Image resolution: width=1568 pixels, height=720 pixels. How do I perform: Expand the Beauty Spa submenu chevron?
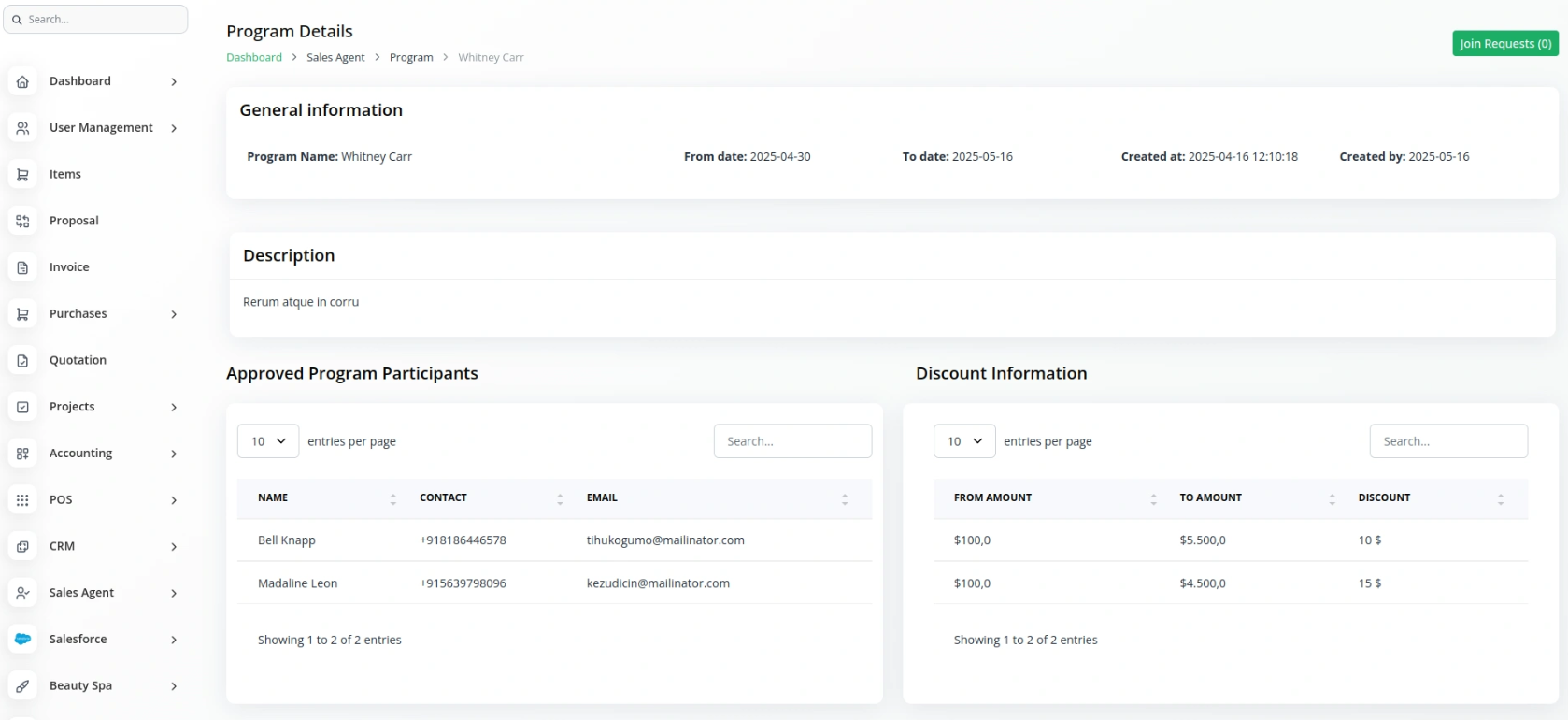[174, 685]
